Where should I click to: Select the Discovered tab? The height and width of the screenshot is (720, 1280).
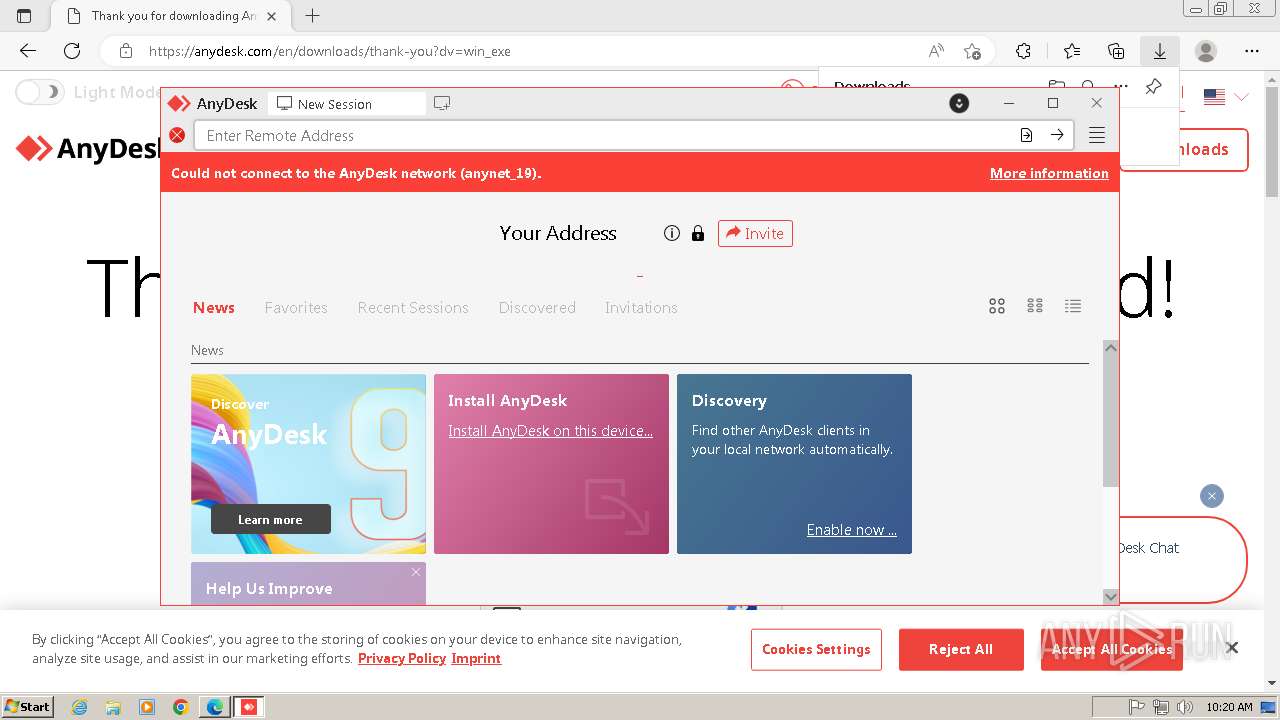[x=537, y=307]
